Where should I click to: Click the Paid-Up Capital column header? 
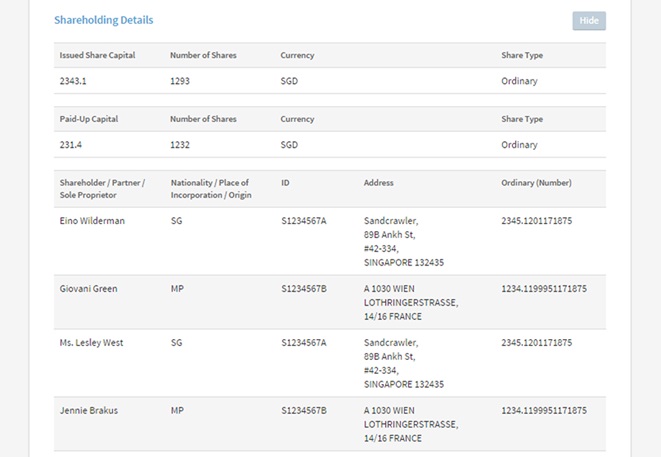[x=89, y=119]
